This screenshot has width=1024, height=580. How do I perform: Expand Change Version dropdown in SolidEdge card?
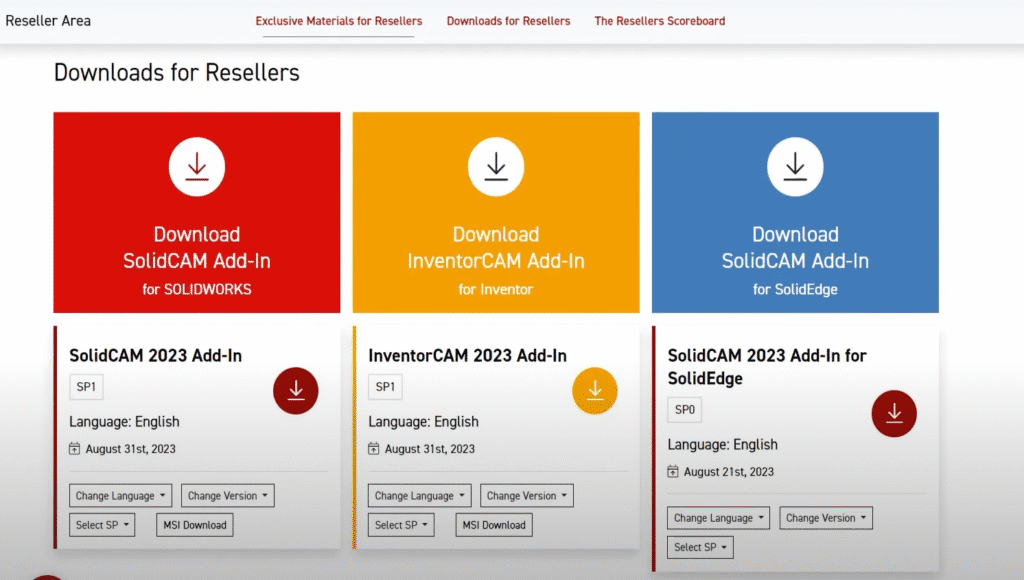[825, 518]
